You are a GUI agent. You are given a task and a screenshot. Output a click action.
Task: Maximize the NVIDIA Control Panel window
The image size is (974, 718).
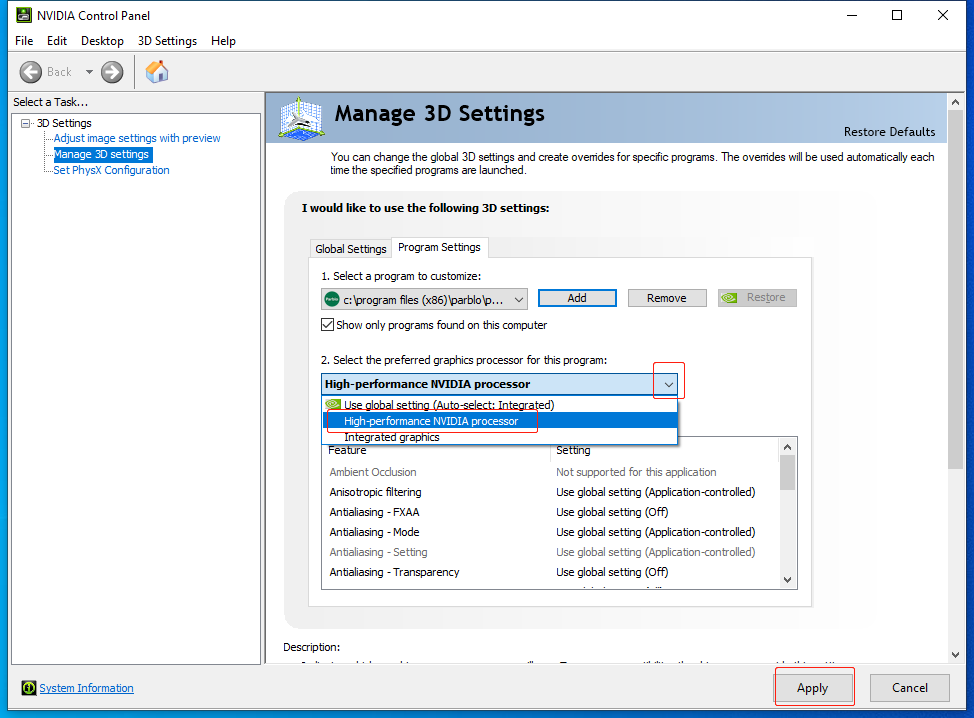click(x=897, y=15)
